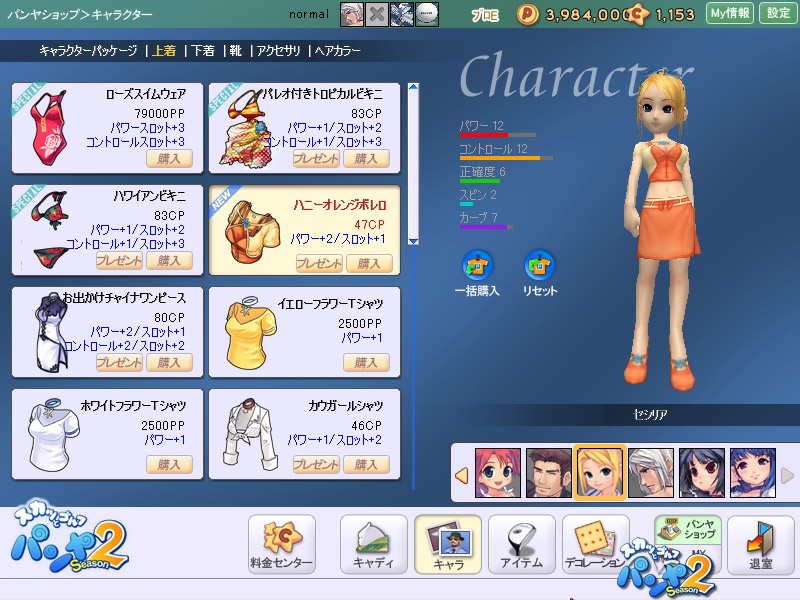Click プレゼント for ハニーオレンジボレロ
The image size is (800, 600).
tap(318, 263)
